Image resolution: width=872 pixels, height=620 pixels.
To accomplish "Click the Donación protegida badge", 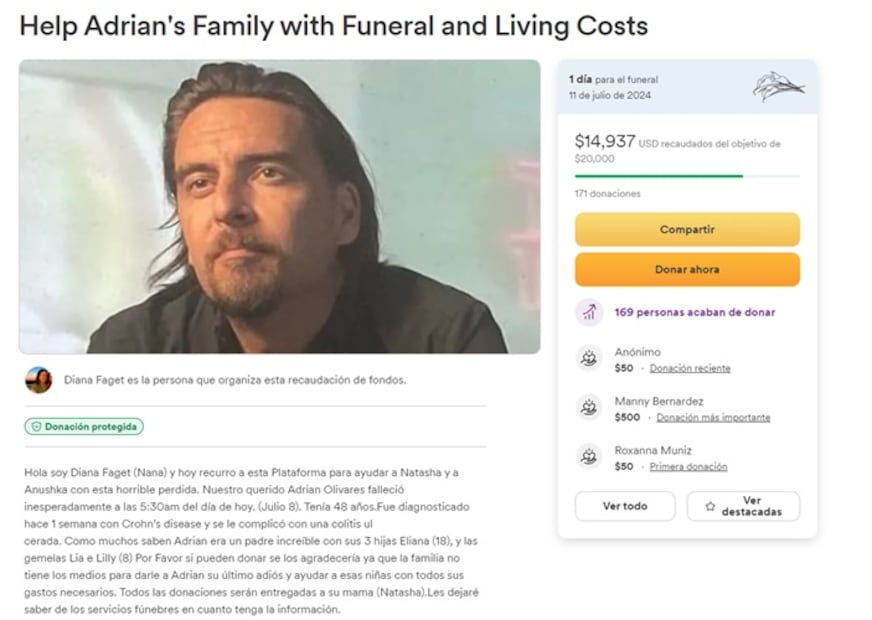I will (x=84, y=427).
